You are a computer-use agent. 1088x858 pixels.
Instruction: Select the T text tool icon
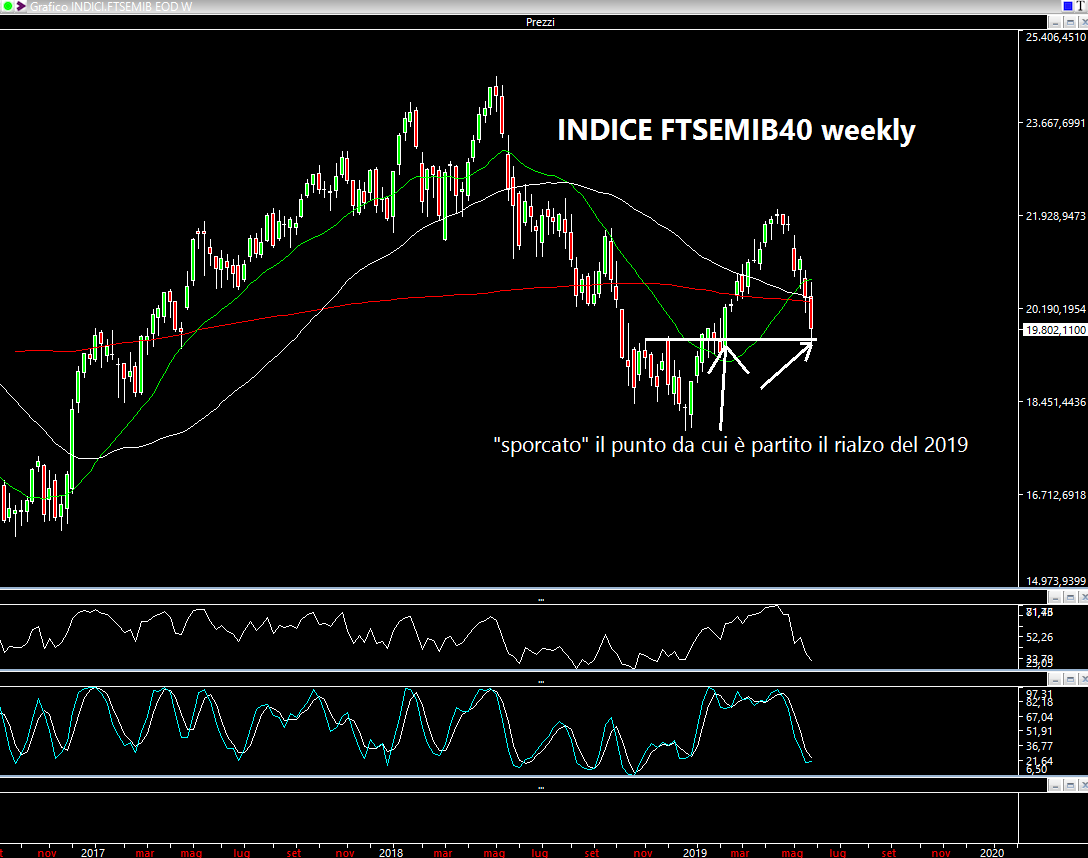[1080, 6]
